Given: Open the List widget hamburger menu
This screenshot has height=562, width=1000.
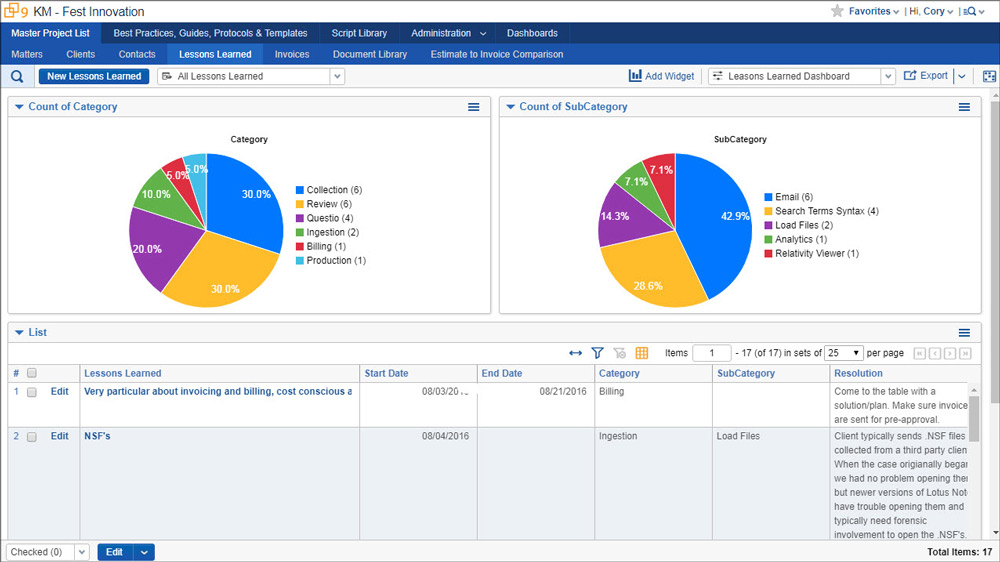Looking at the screenshot, I should tap(964, 333).
